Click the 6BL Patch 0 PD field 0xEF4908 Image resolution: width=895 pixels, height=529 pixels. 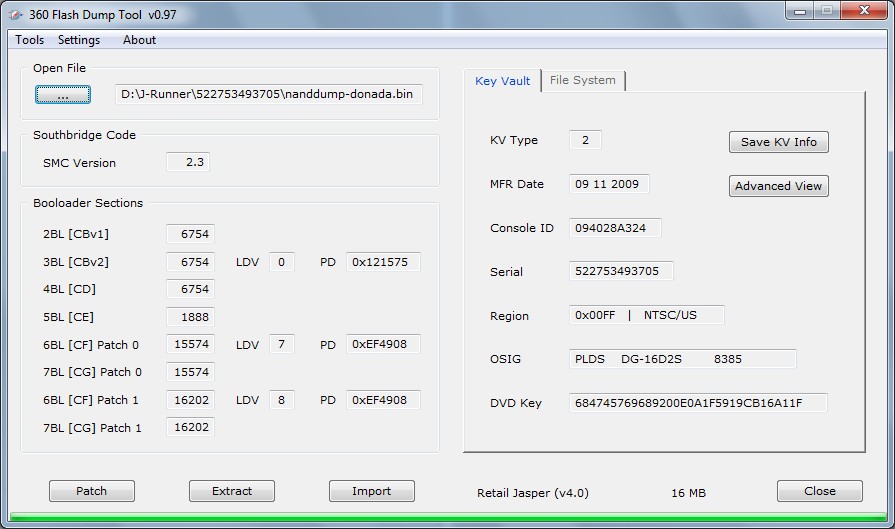point(383,344)
